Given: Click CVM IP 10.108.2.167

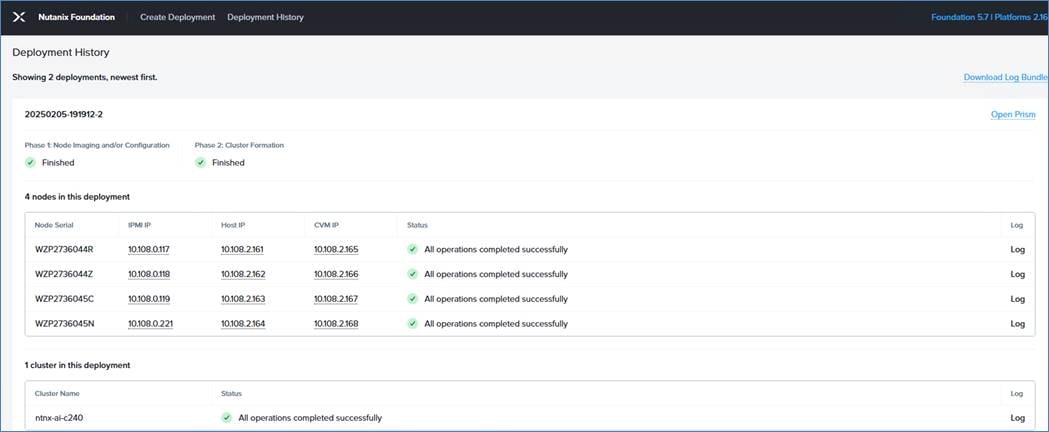Looking at the screenshot, I should point(336,300).
